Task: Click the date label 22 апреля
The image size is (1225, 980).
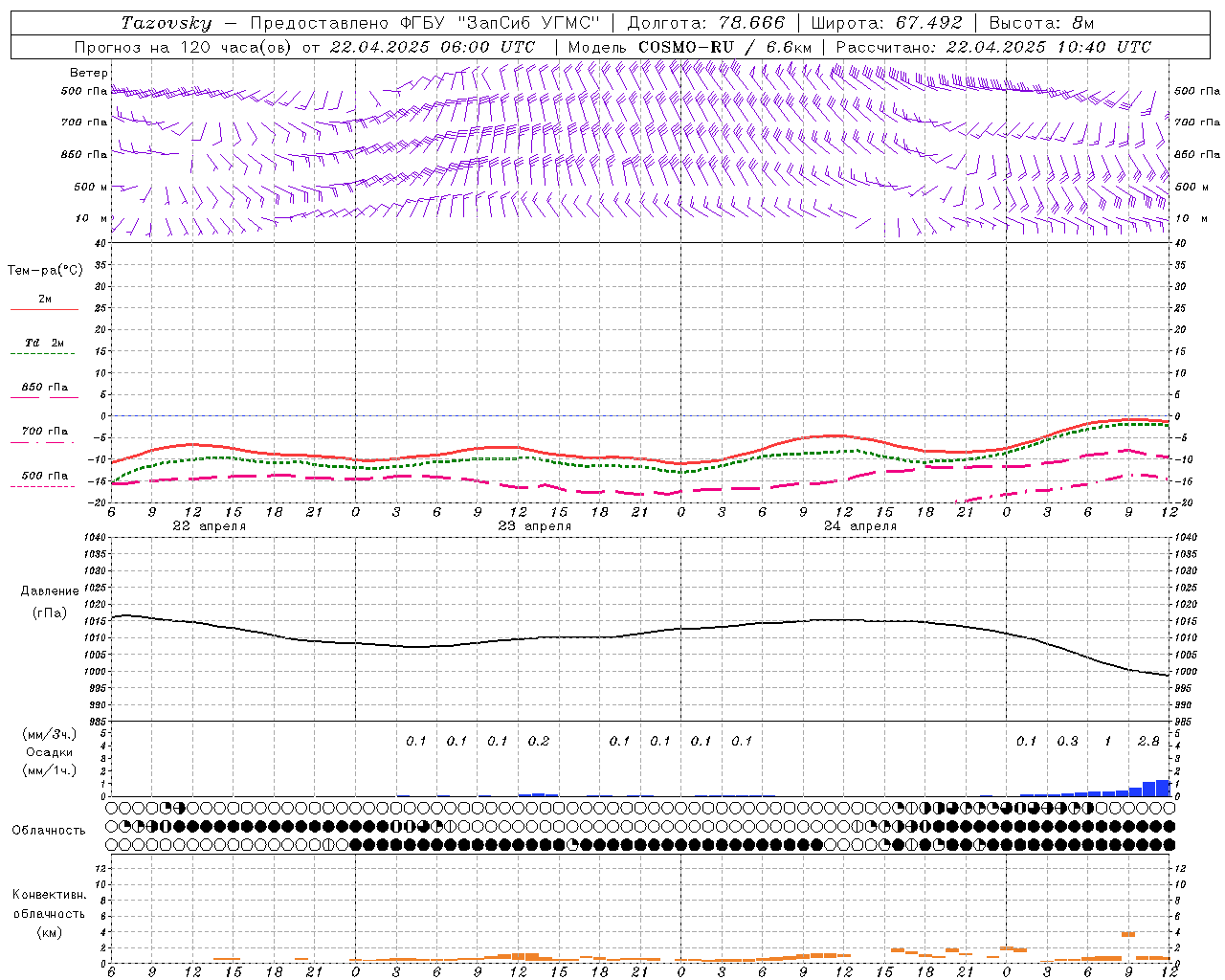Action: pyautogui.click(x=209, y=526)
